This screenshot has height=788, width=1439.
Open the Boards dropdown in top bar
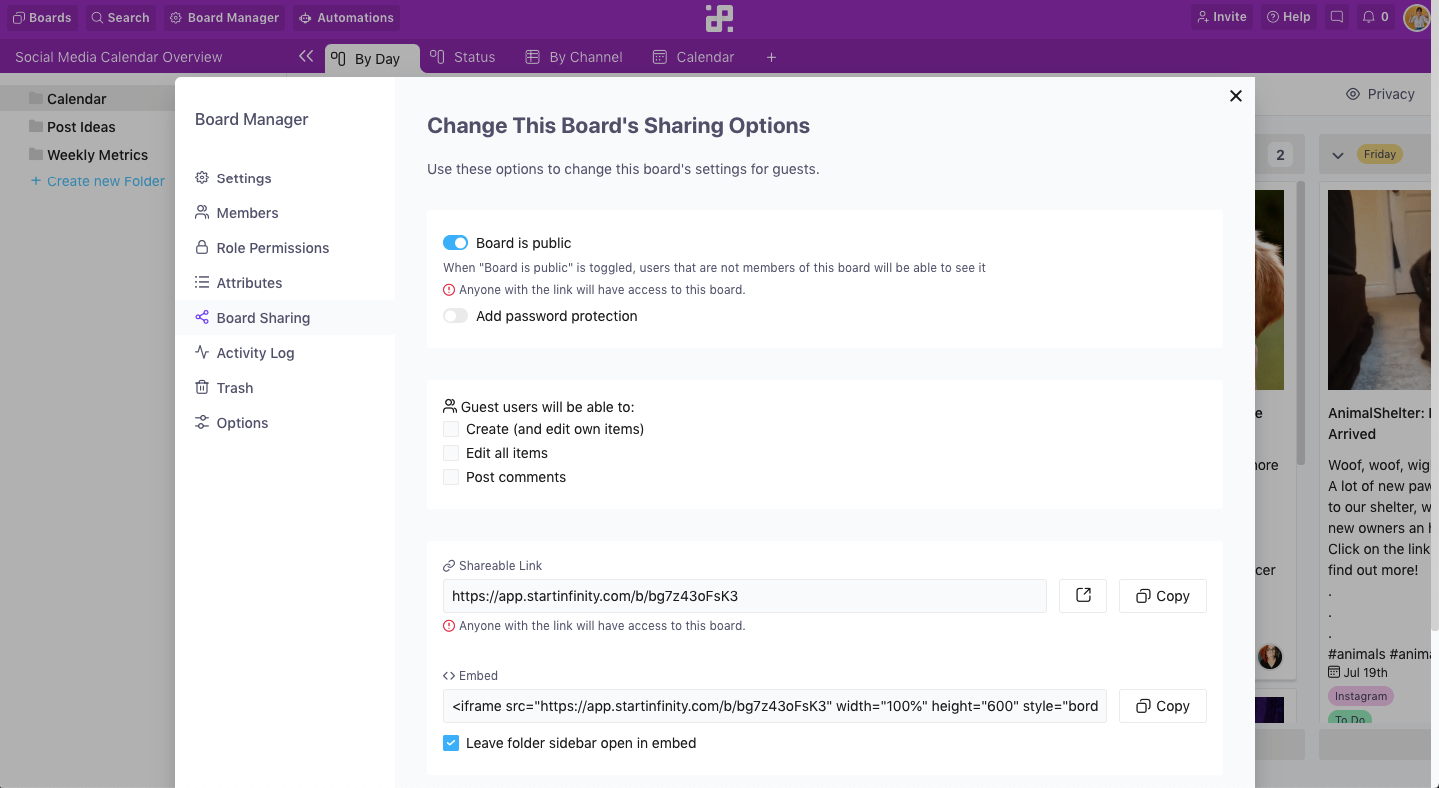click(42, 17)
